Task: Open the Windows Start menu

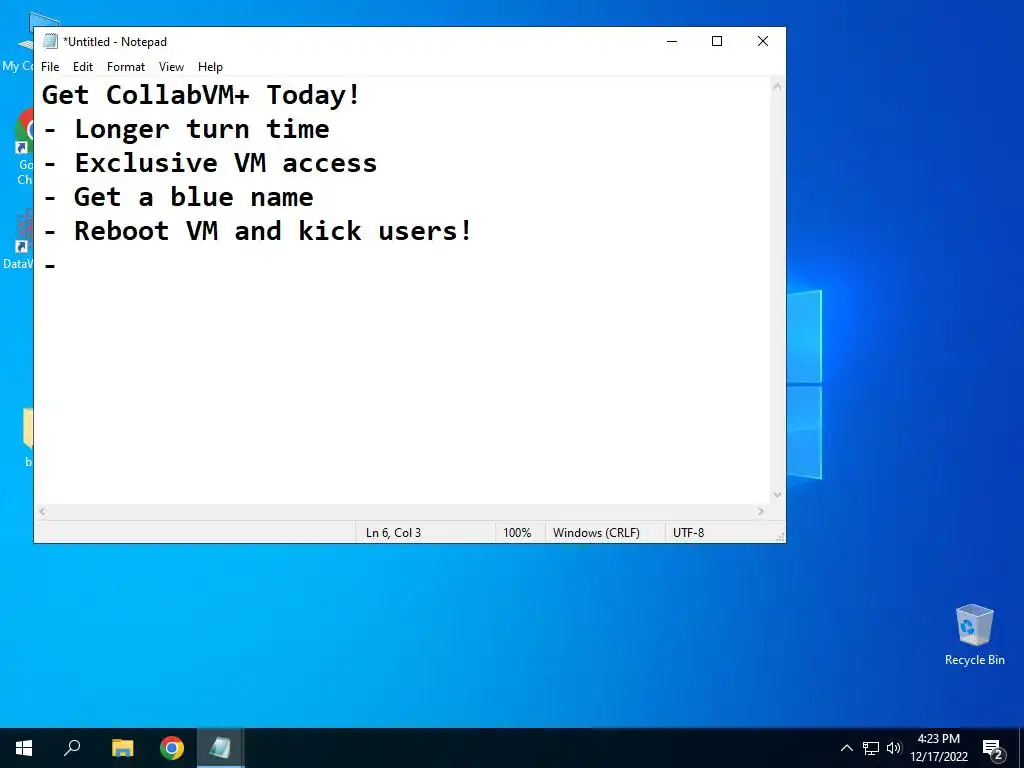Action: (24, 748)
